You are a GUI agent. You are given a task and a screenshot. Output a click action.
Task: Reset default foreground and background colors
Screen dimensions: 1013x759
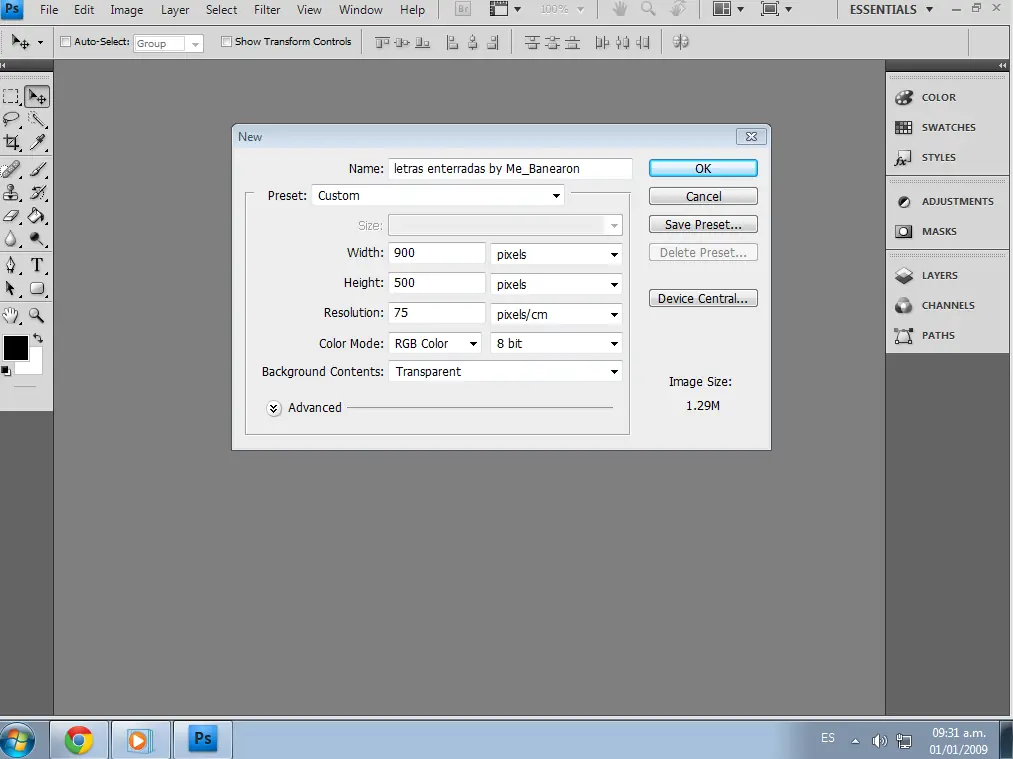tap(5, 371)
